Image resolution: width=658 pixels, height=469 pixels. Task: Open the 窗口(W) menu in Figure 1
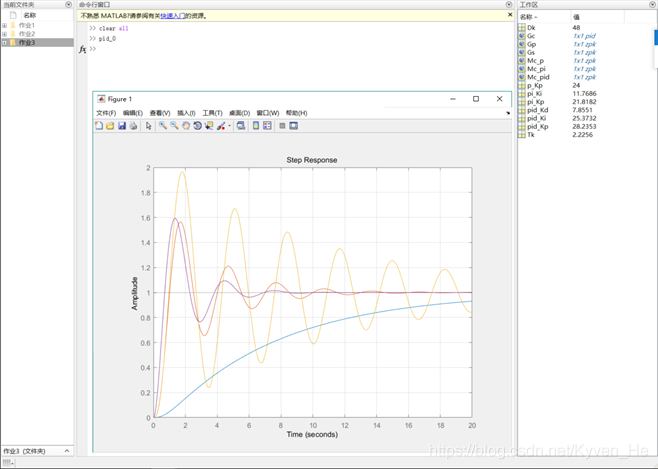[x=268, y=113]
